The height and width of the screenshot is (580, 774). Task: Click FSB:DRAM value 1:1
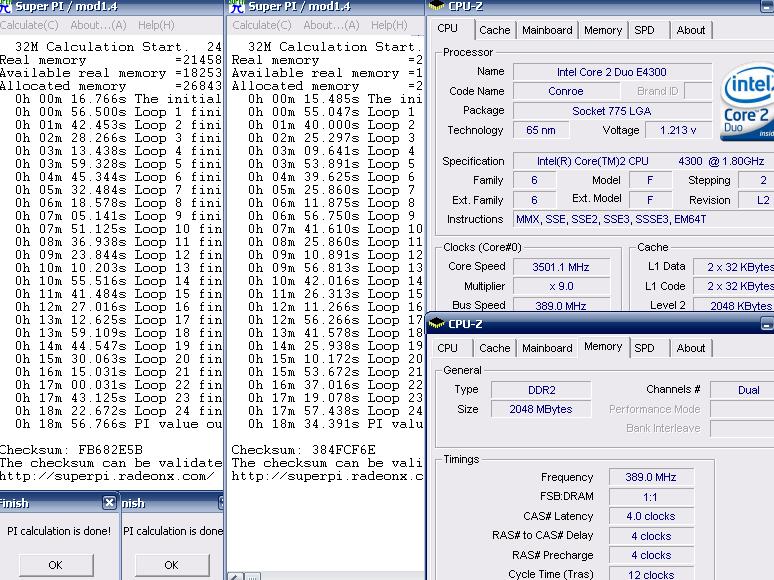point(651,497)
